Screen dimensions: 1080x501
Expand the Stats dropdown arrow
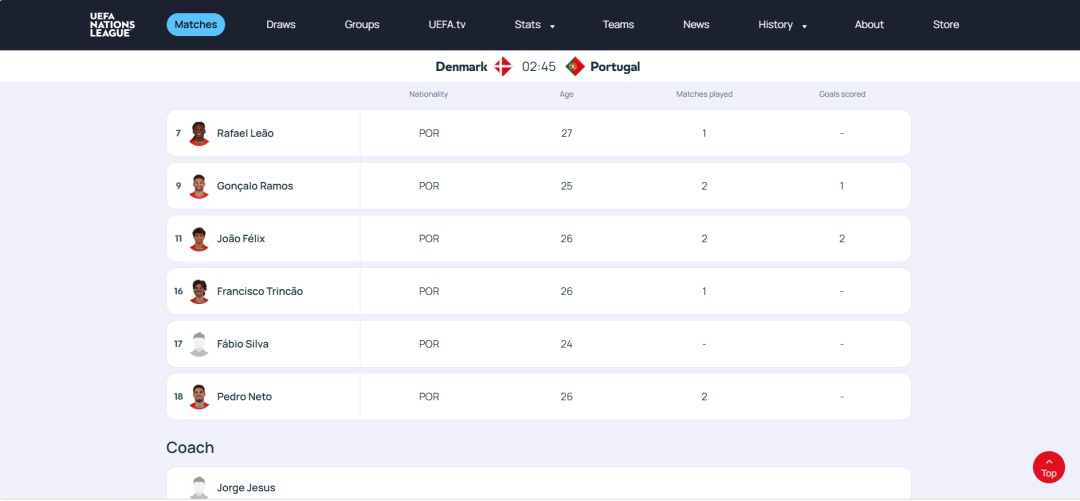(552, 26)
